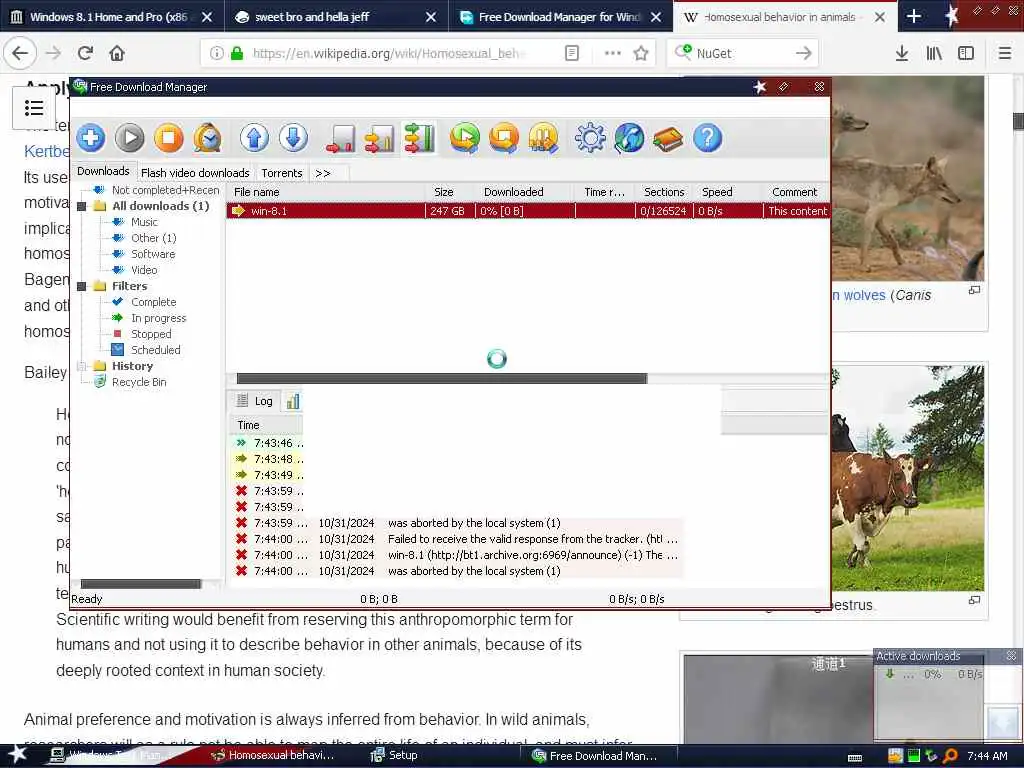Collapse the Filters tree node
The height and width of the screenshot is (768, 1024).
[82, 286]
